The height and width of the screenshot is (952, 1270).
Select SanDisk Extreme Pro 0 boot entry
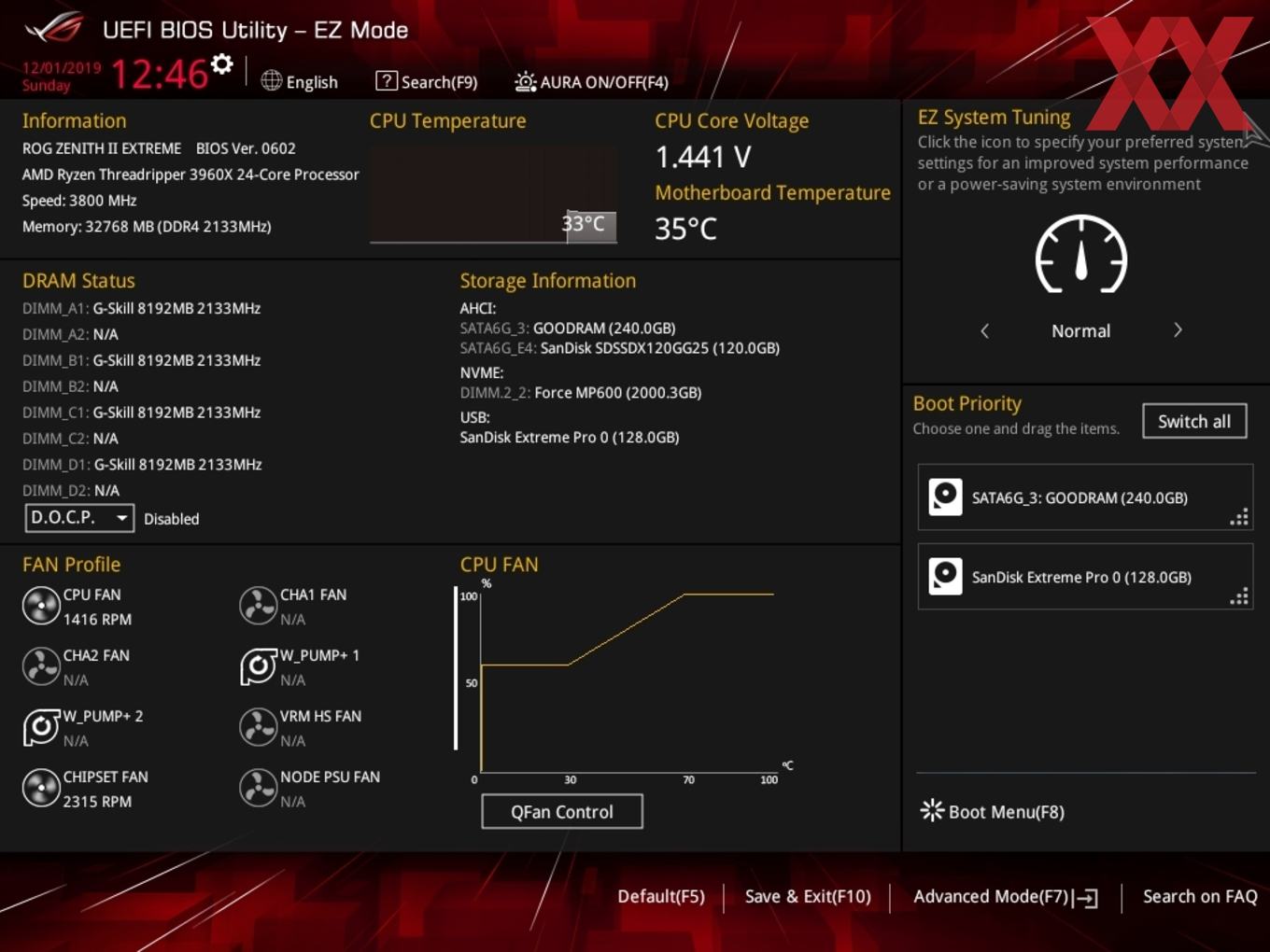[1085, 577]
